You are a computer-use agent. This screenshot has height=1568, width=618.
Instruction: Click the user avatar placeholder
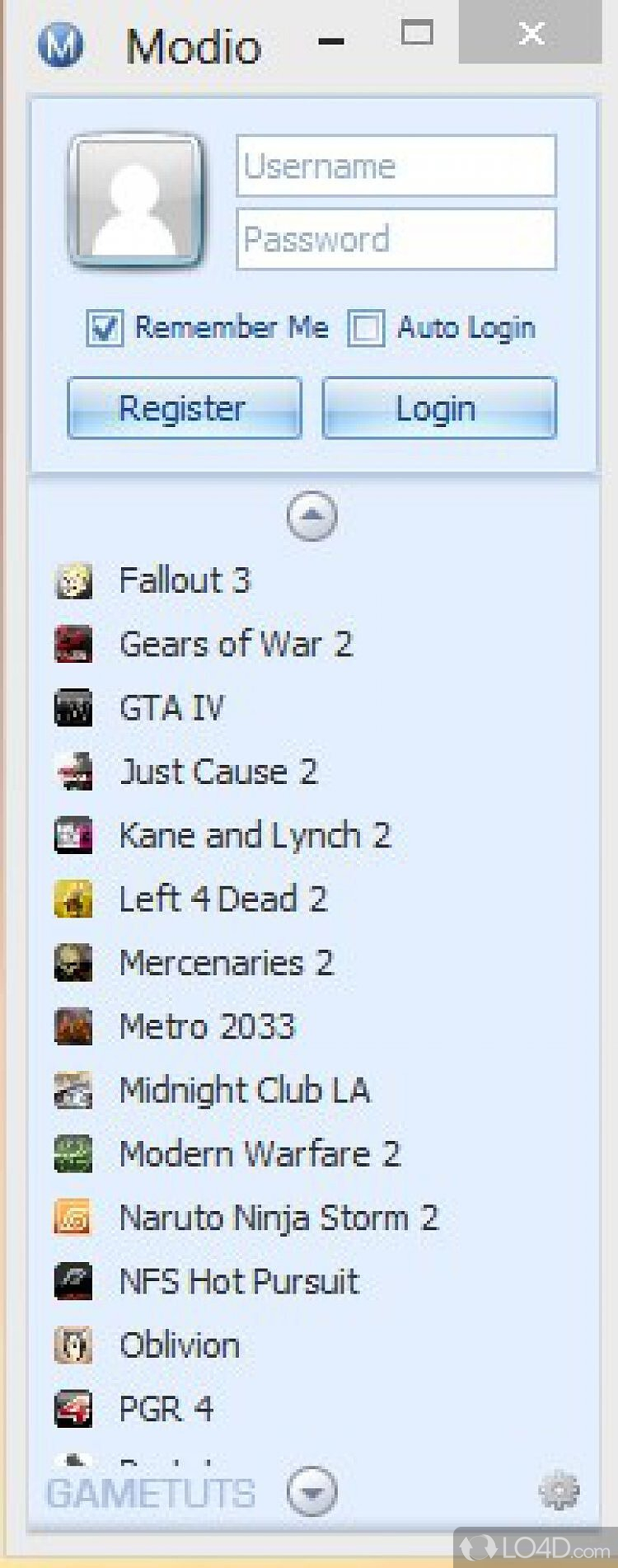click(x=137, y=201)
